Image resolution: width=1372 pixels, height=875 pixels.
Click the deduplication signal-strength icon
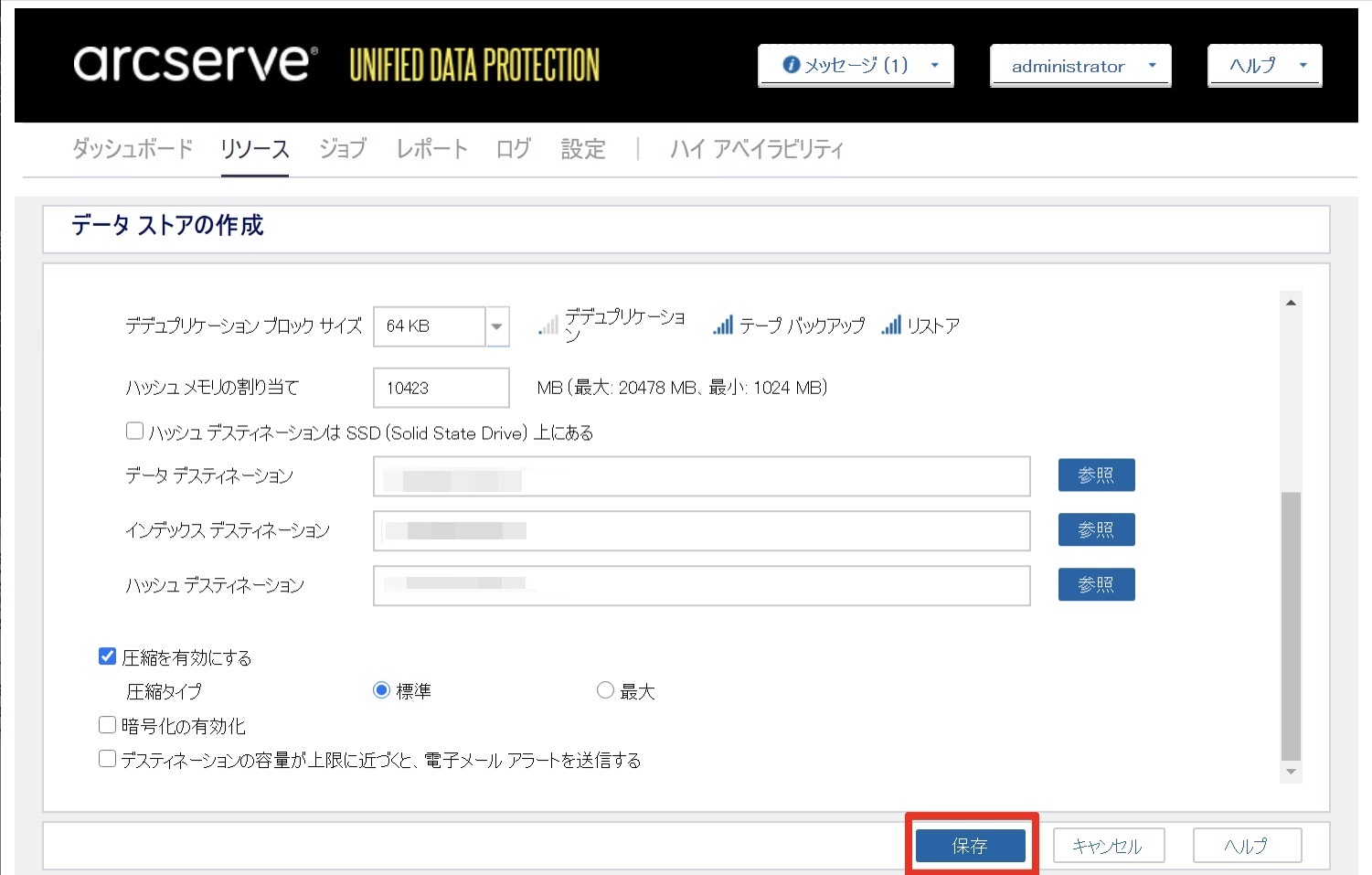tap(548, 325)
